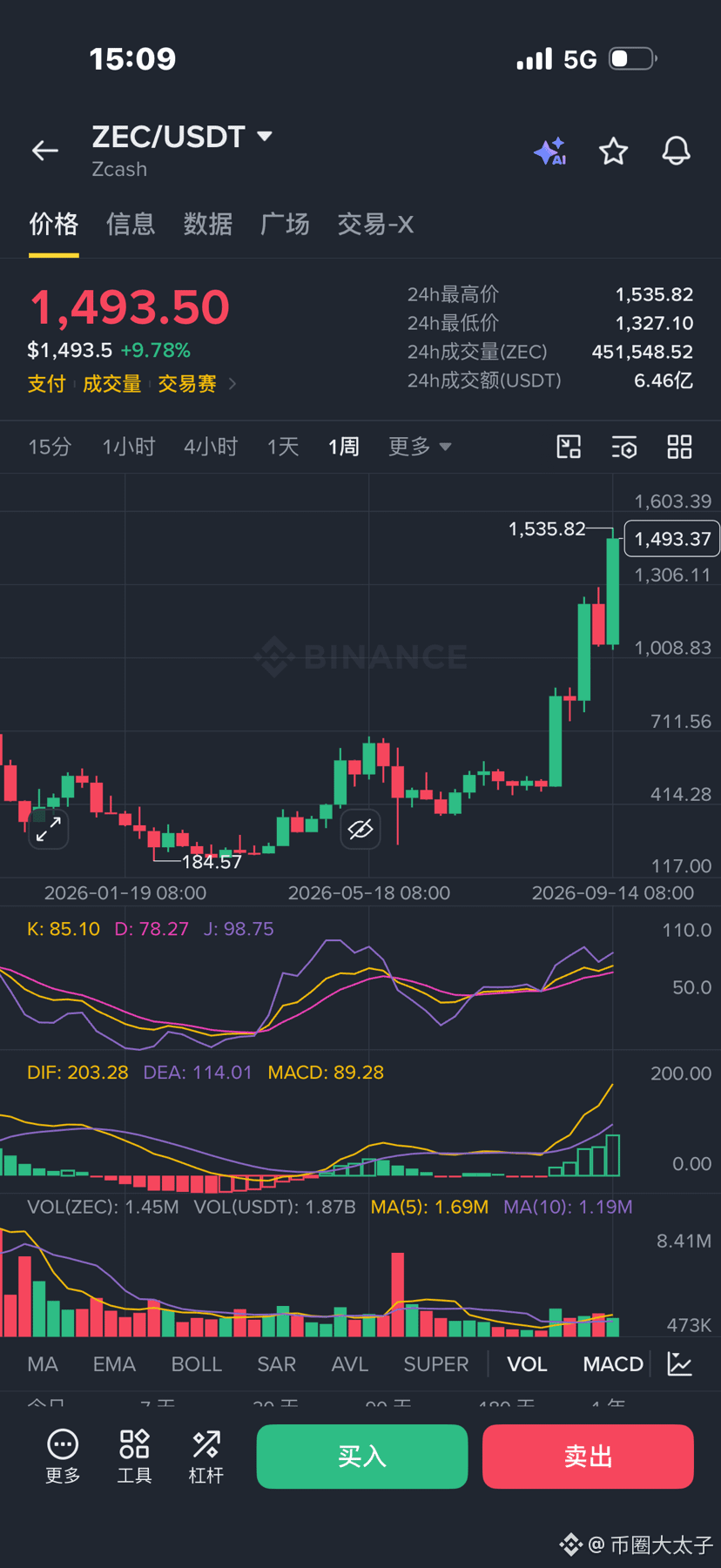The image size is (721, 1568).
Task: Open the price alert bell icon
Action: pyautogui.click(x=677, y=151)
